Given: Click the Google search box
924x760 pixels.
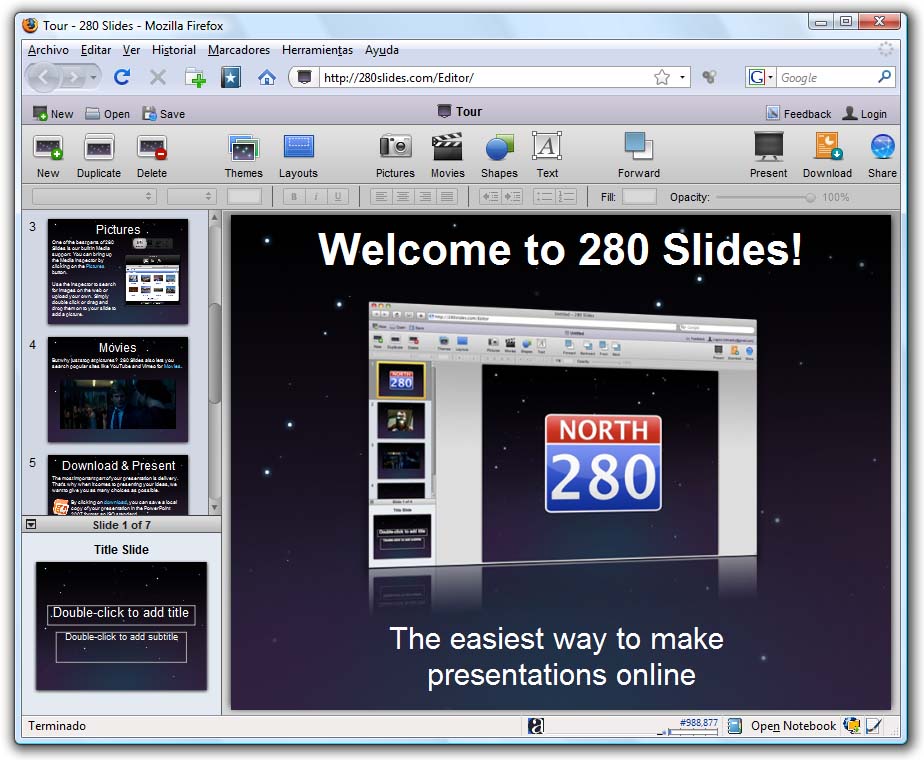Looking at the screenshot, I should (x=827, y=77).
